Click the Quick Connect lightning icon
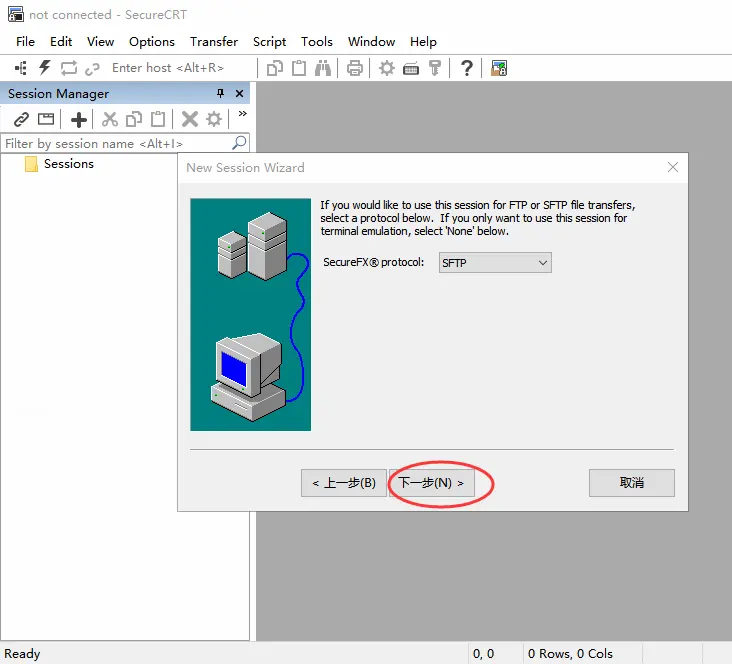This screenshot has height=664, width=732. [44, 68]
